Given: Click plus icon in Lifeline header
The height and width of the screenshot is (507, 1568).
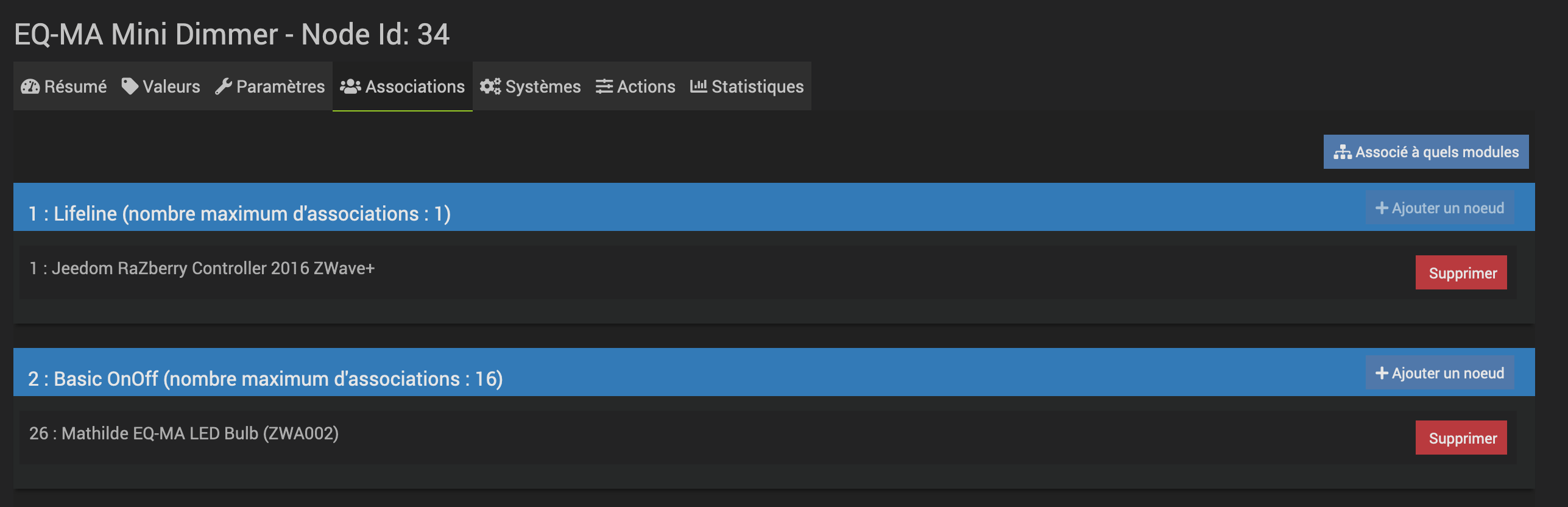Looking at the screenshot, I should coord(1382,208).
